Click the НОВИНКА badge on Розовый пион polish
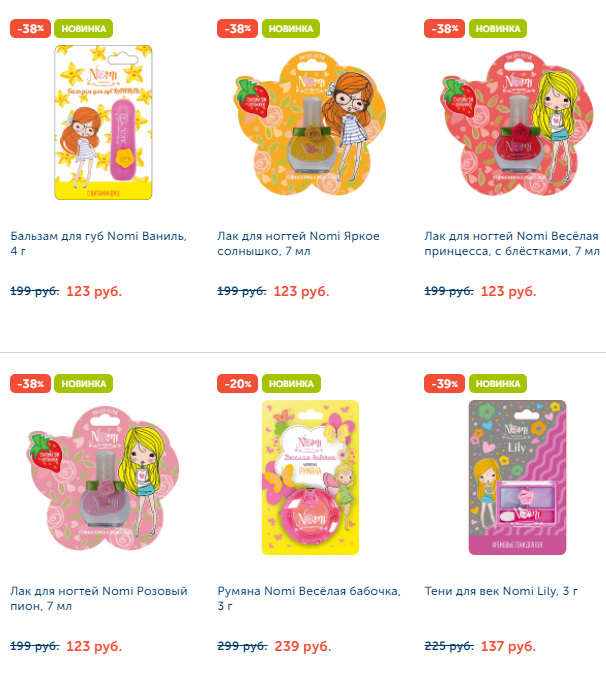The width and height of the screenshot is (606, 689). pos(83,384)
